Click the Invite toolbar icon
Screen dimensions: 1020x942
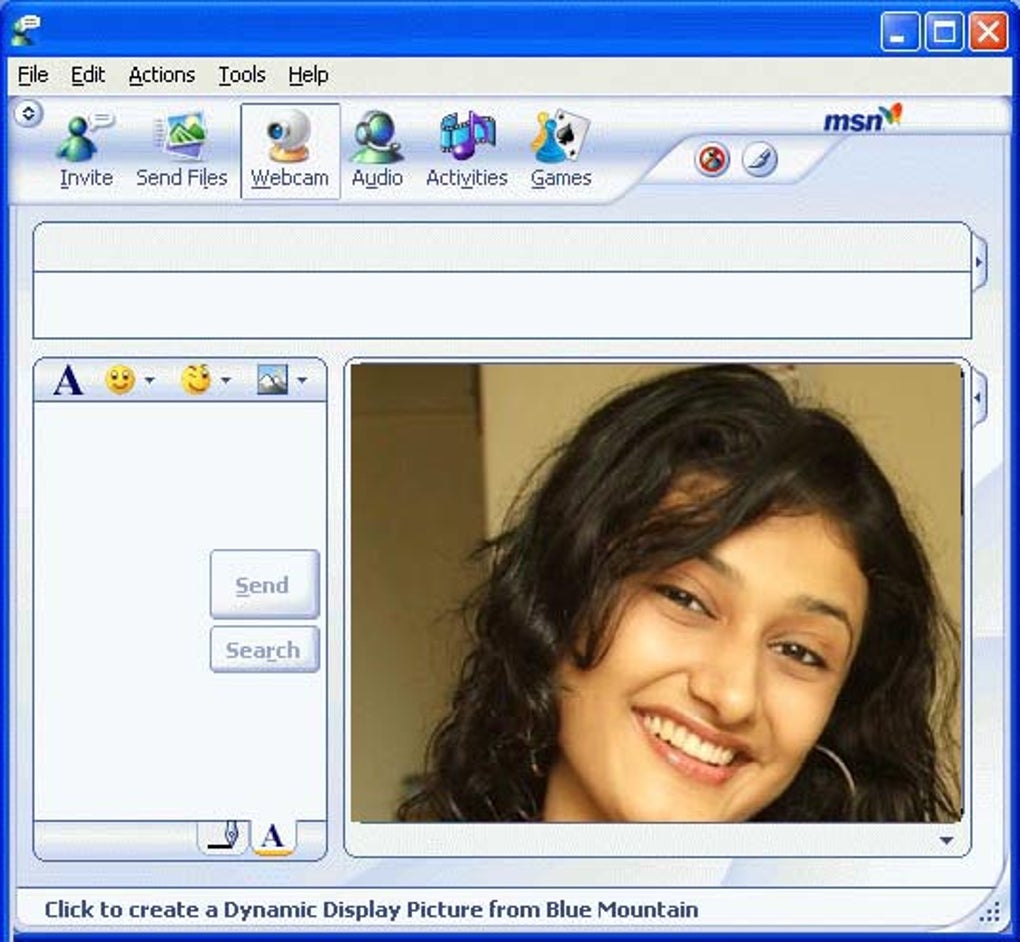(86, 150)
